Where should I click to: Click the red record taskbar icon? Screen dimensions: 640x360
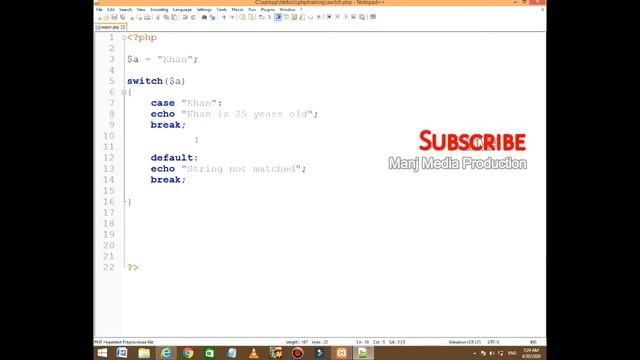point(298,353)
